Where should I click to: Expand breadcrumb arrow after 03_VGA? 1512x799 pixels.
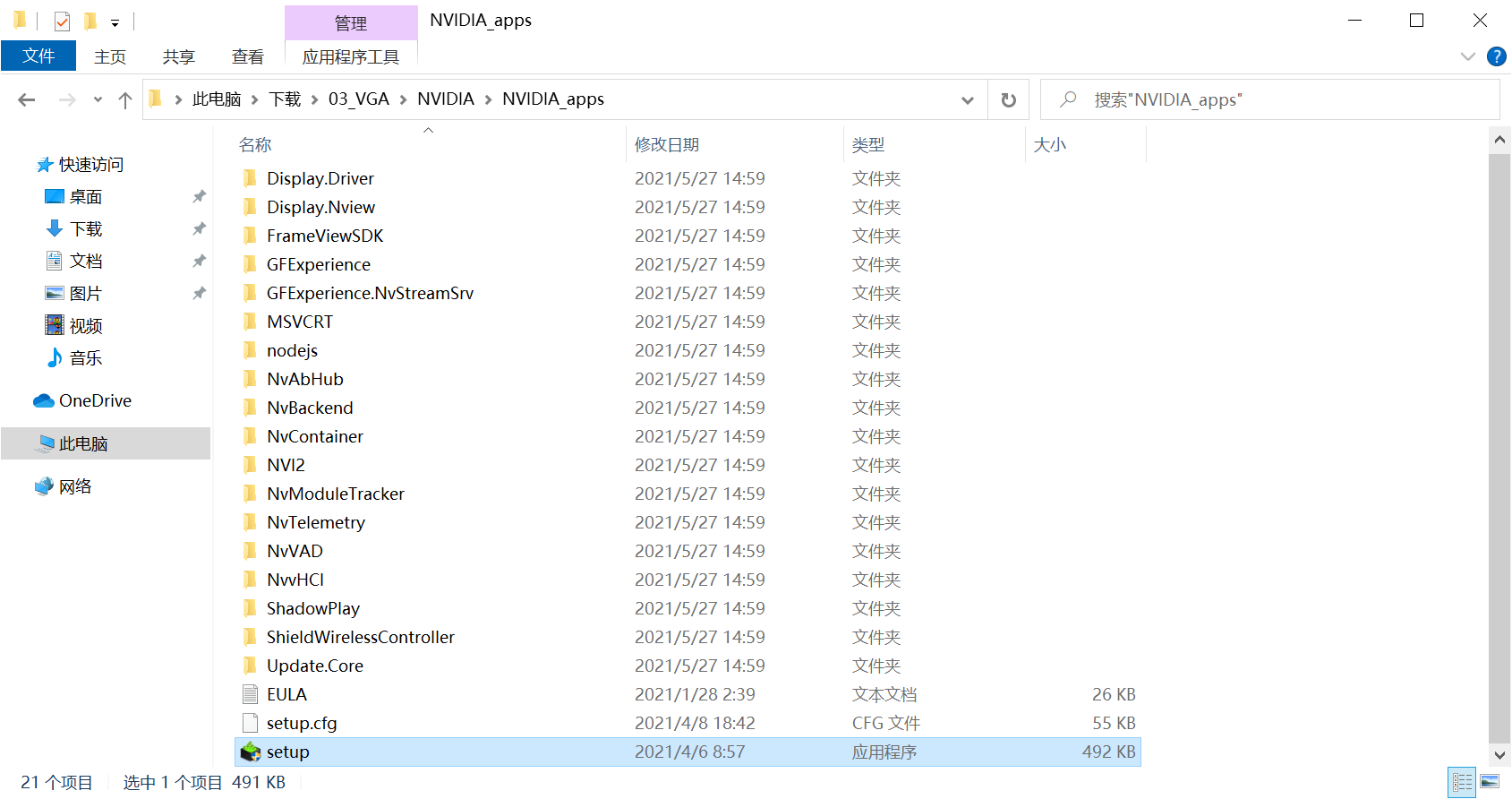point(403,99)
